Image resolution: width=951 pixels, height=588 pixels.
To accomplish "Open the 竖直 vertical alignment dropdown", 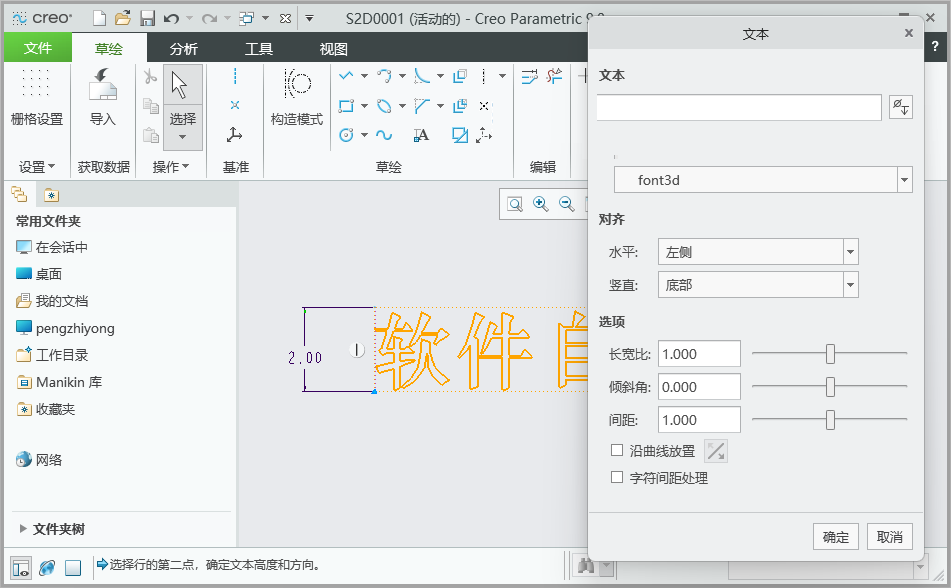I will pyautogui.click(x=850, y=284).
